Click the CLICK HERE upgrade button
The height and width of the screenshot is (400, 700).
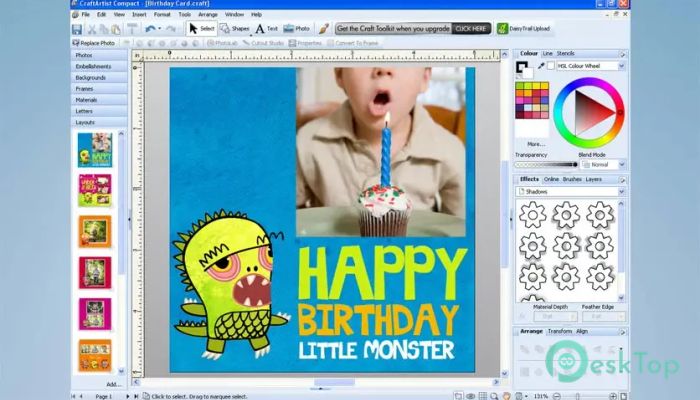(x=473, y=29)
